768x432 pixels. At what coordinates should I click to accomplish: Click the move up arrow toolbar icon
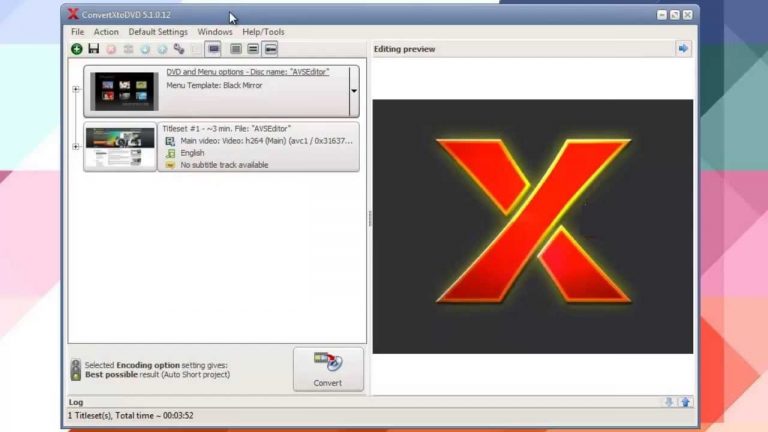[x=162, y=49]
